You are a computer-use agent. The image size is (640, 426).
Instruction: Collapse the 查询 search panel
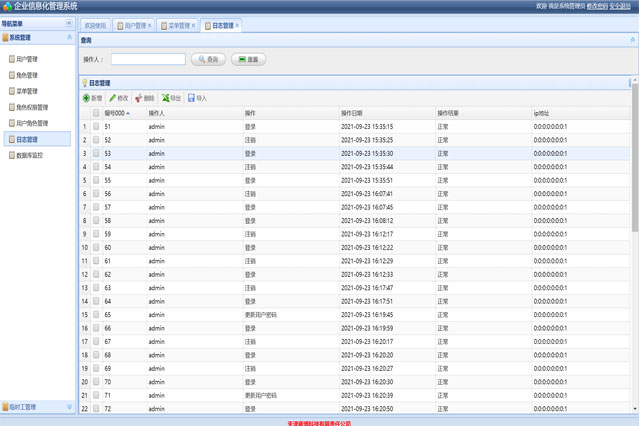(x=633, y=40)
